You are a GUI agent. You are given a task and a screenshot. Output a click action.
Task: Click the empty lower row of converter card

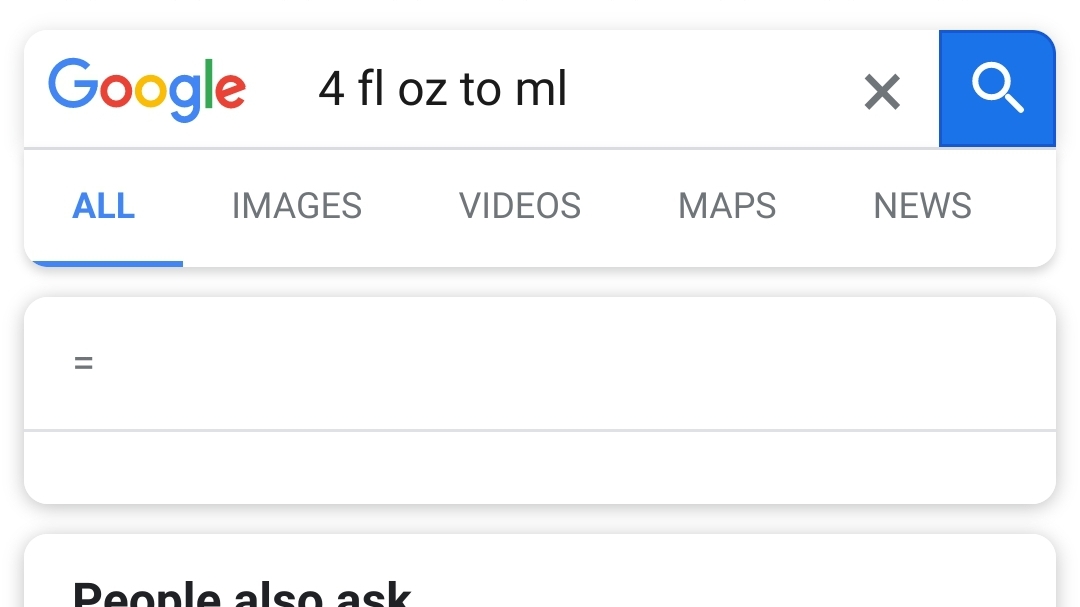[540, 468]
